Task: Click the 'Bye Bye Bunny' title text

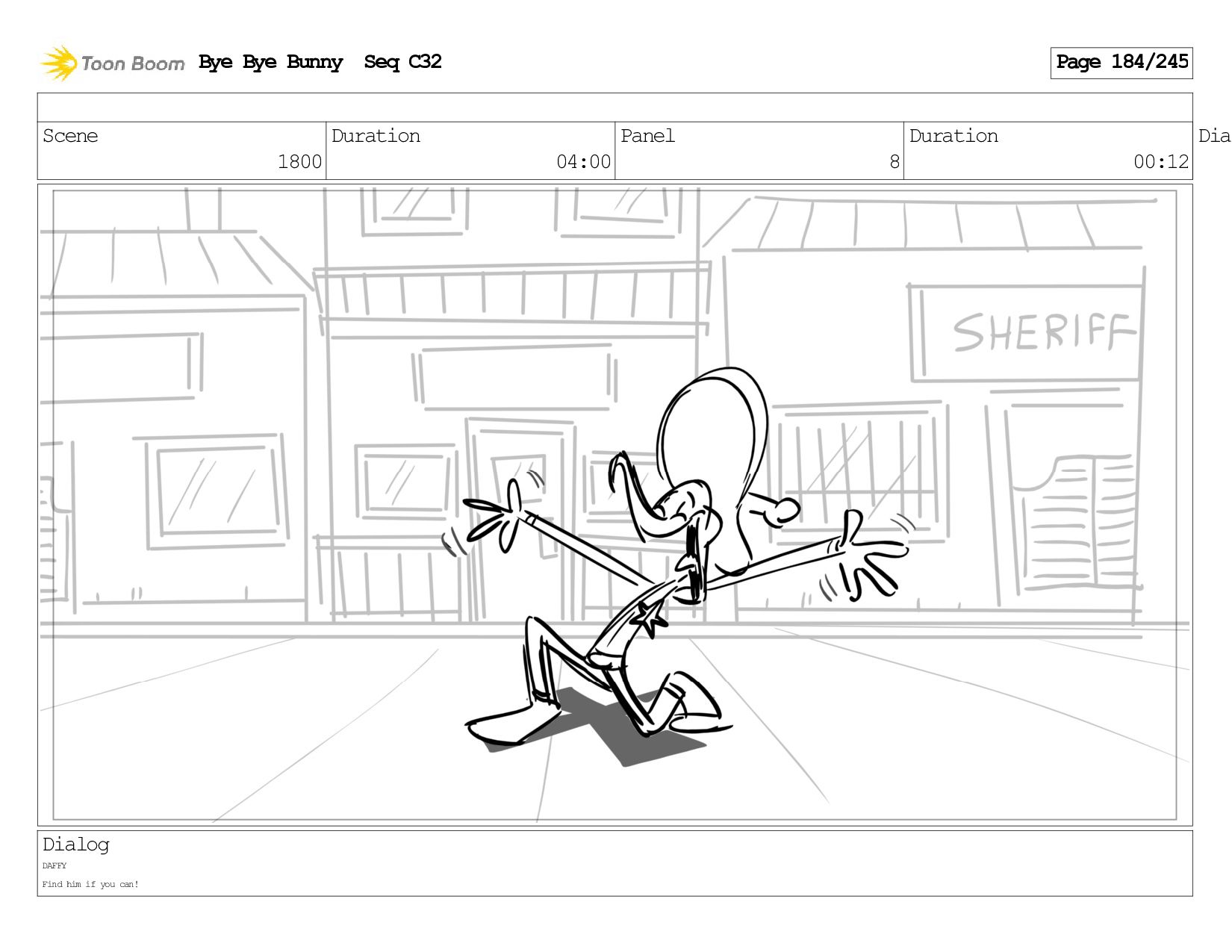Action: pos(270,62)
